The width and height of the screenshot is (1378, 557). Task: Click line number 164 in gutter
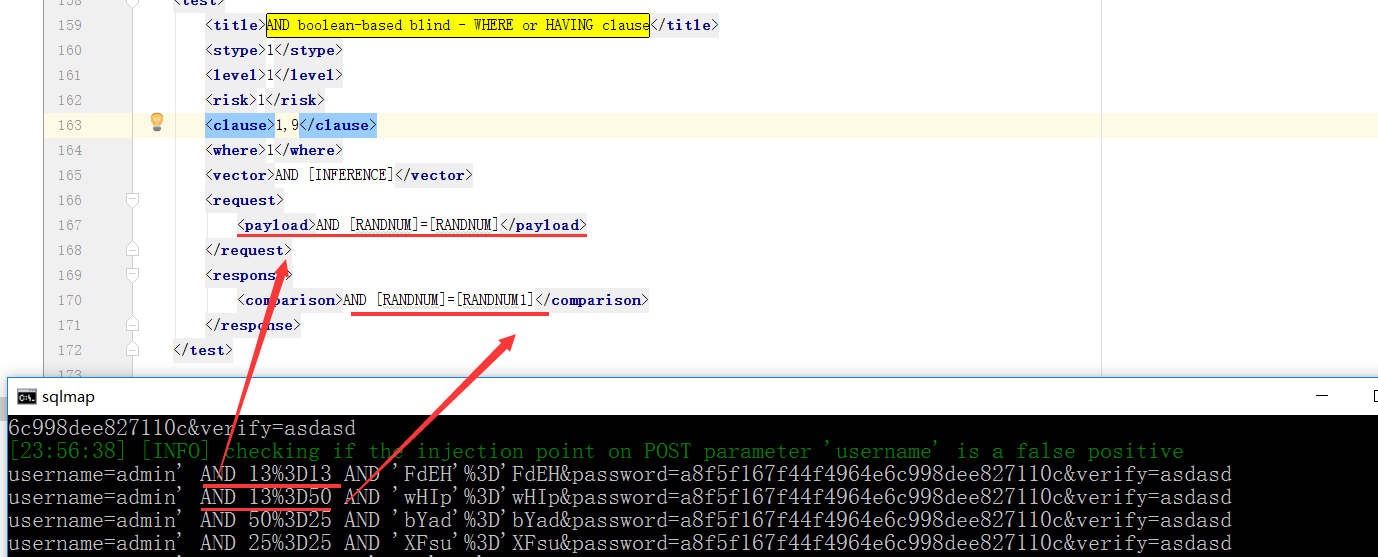(70, 150)
